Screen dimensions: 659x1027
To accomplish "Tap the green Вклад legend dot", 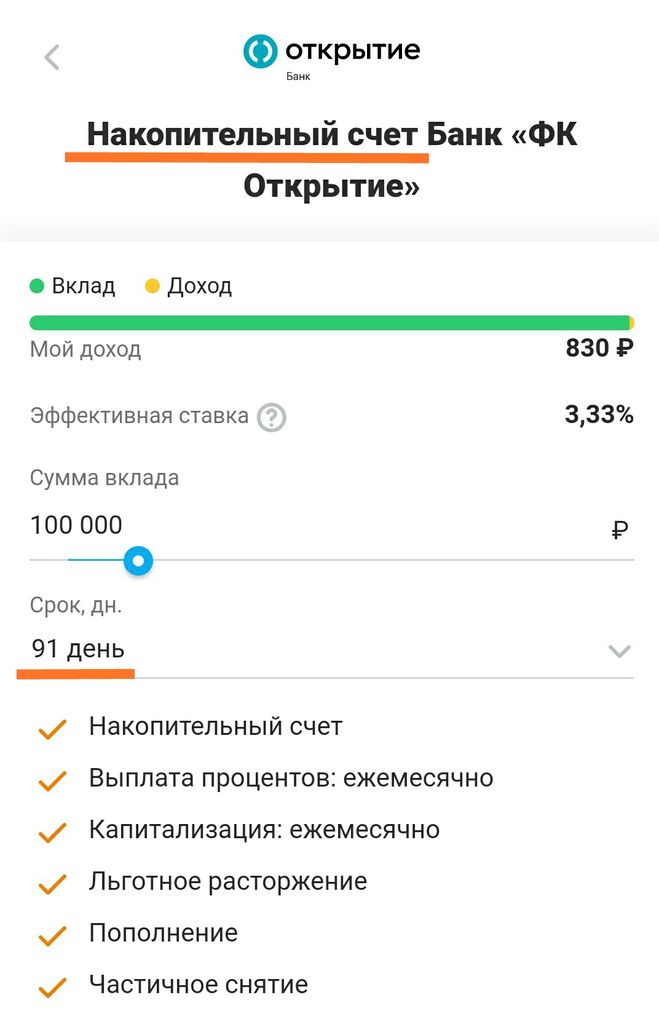I will (x=37, y=287).
